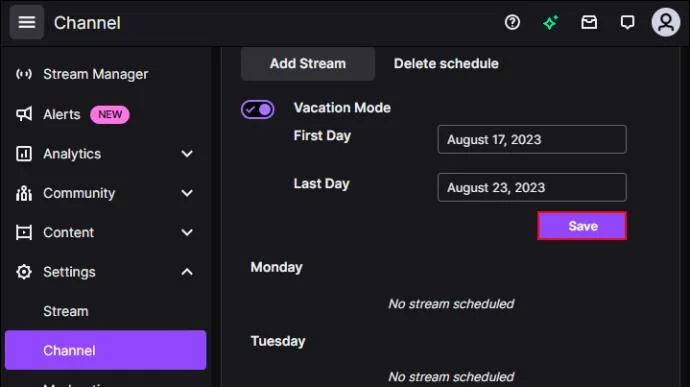
Task: Click the Tuesday heading
Action: [x=278, y=341]
